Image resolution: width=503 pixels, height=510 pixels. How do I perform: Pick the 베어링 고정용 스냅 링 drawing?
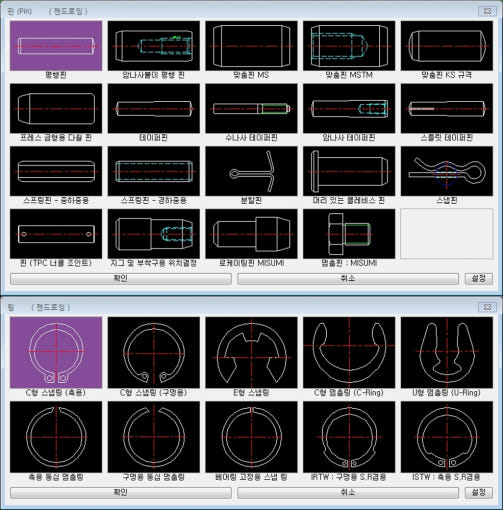(251, 437)
